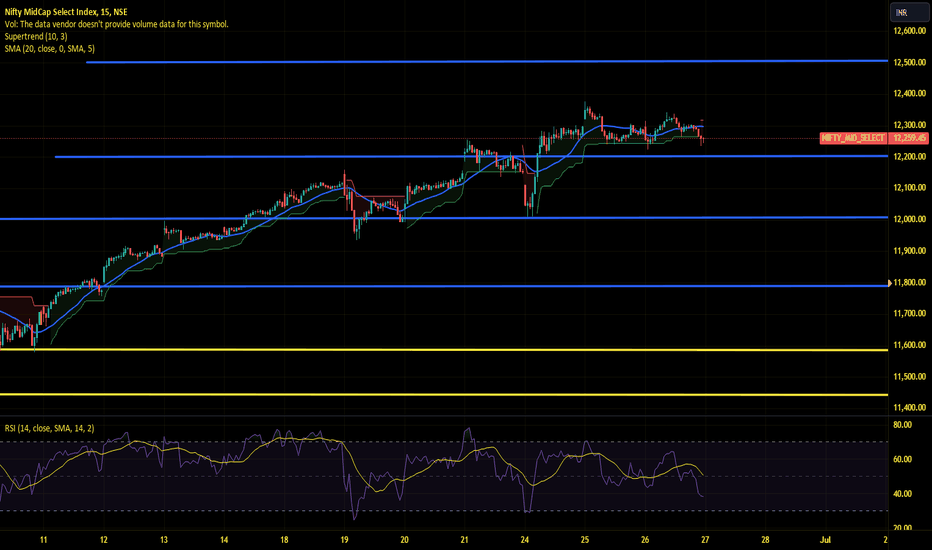
Task: Click date 26 on the time axis
Action: 645,540
